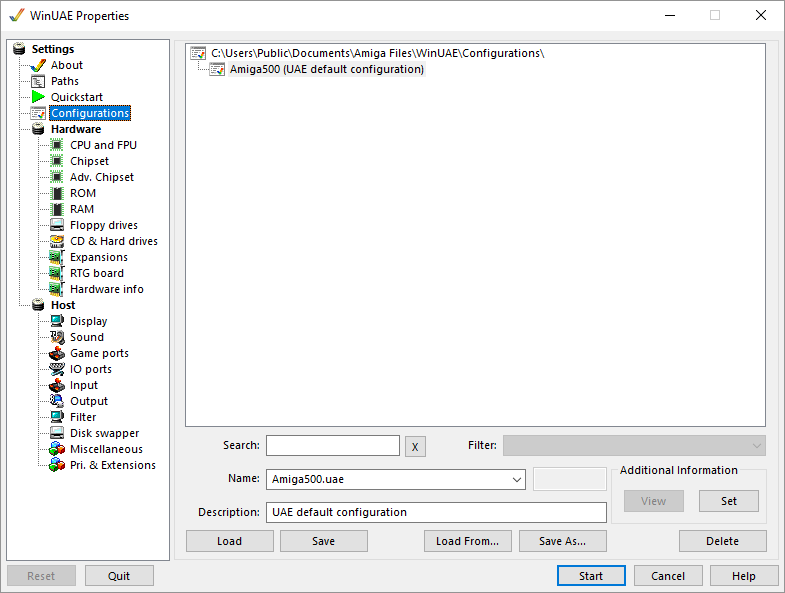Screen dimensions: 785x593
Task: Select the Host tree group label
Action: tap(63, 305)
